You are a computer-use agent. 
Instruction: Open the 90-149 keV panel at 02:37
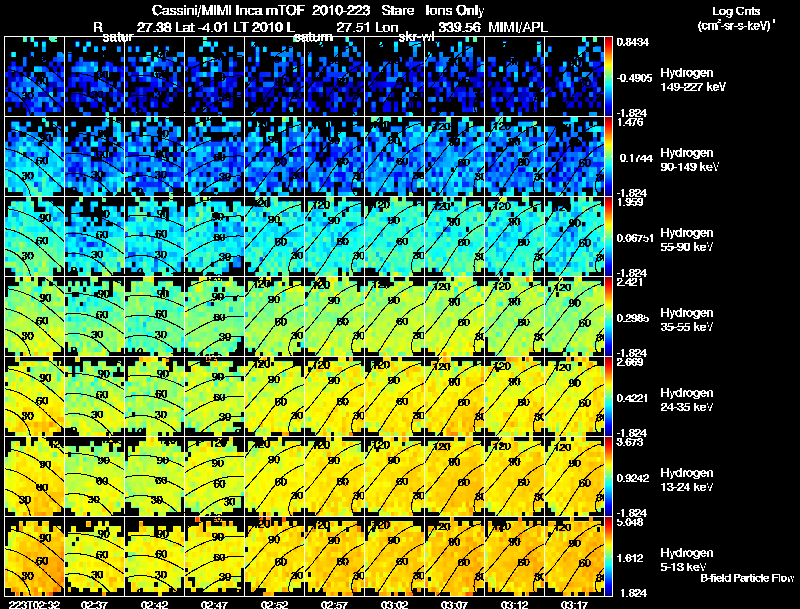click(94, 157)
